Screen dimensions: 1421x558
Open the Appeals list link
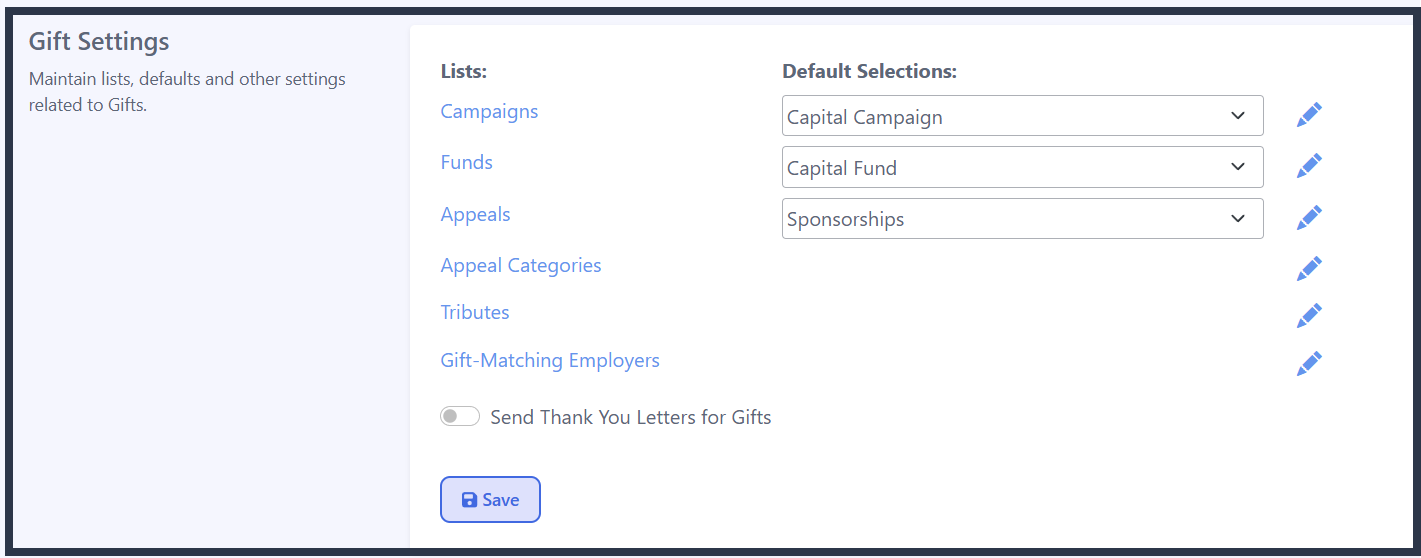(x=476, y=214)
